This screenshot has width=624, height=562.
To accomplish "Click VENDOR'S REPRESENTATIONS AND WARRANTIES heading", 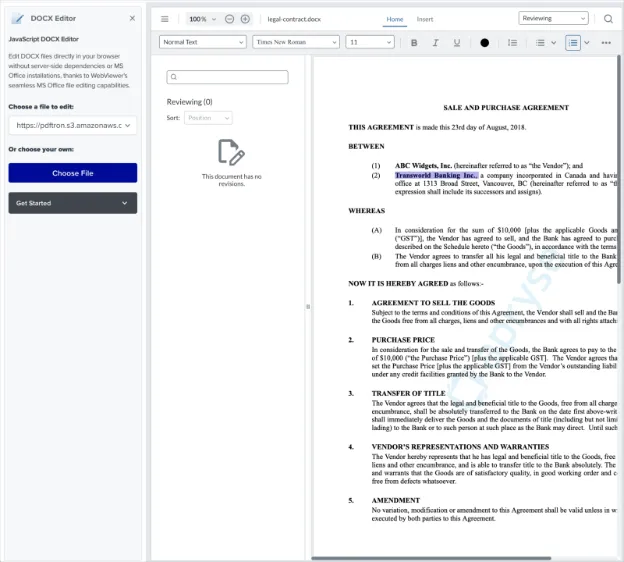I will [x=460, y=447].
